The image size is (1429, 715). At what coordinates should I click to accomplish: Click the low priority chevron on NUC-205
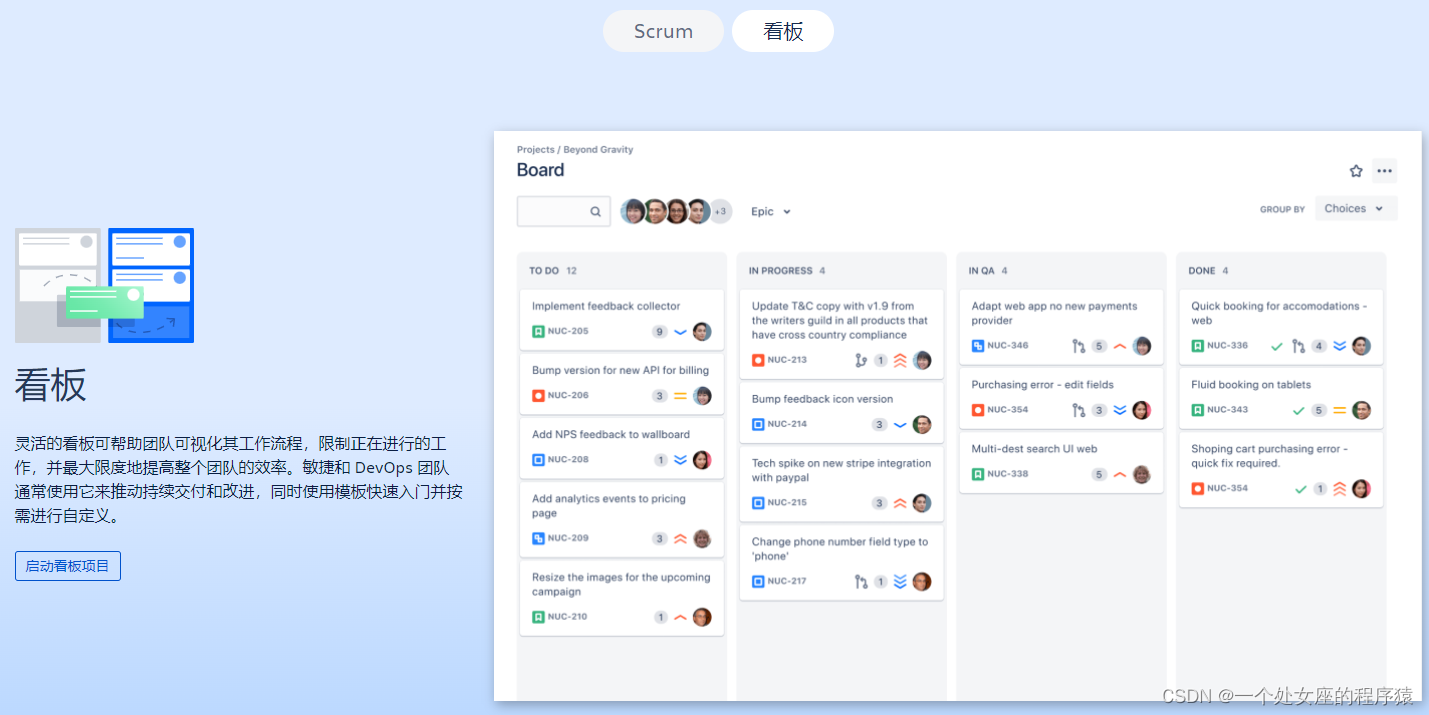tap(680, 331)
